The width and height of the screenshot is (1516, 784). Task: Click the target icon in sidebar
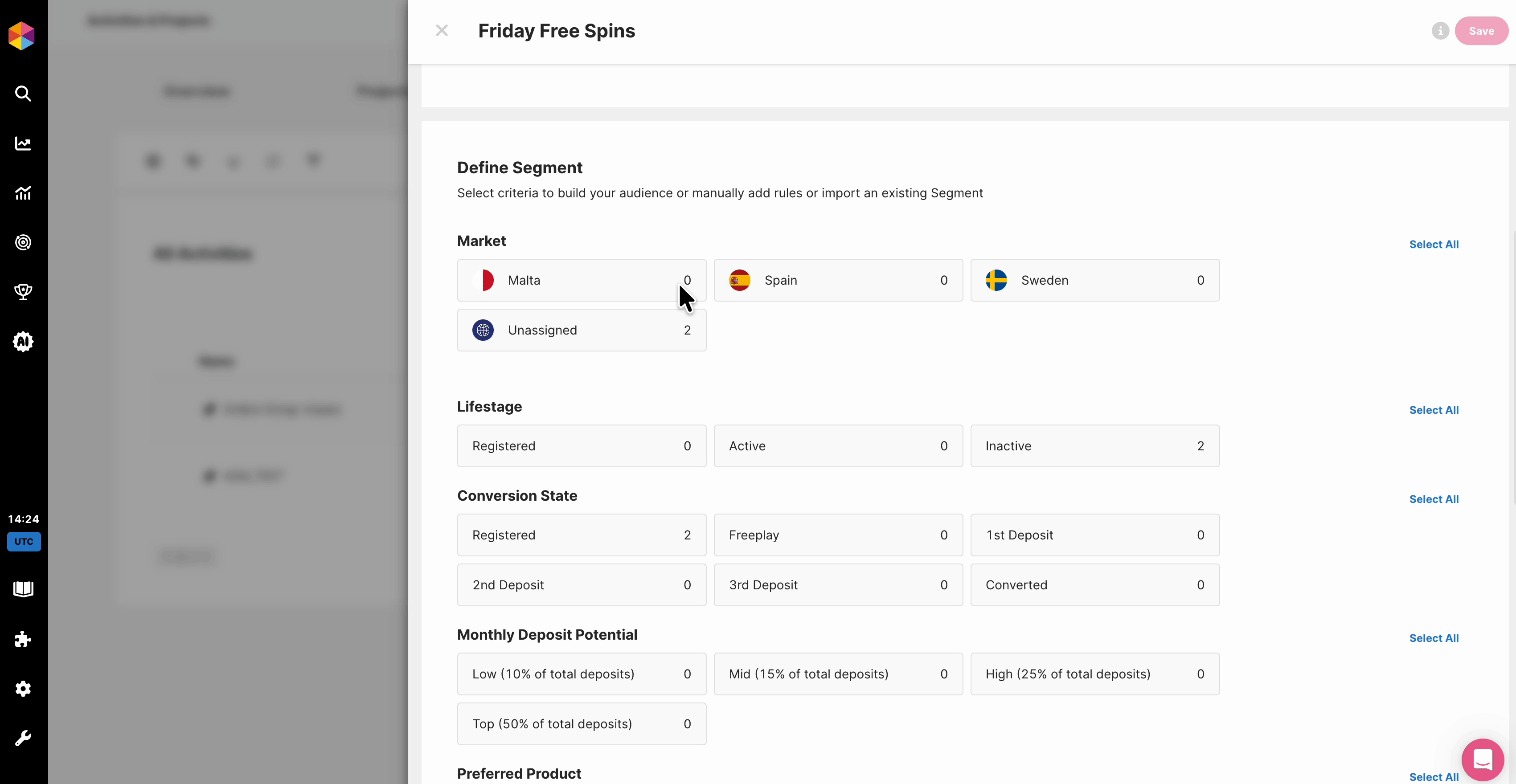(23, 242)
